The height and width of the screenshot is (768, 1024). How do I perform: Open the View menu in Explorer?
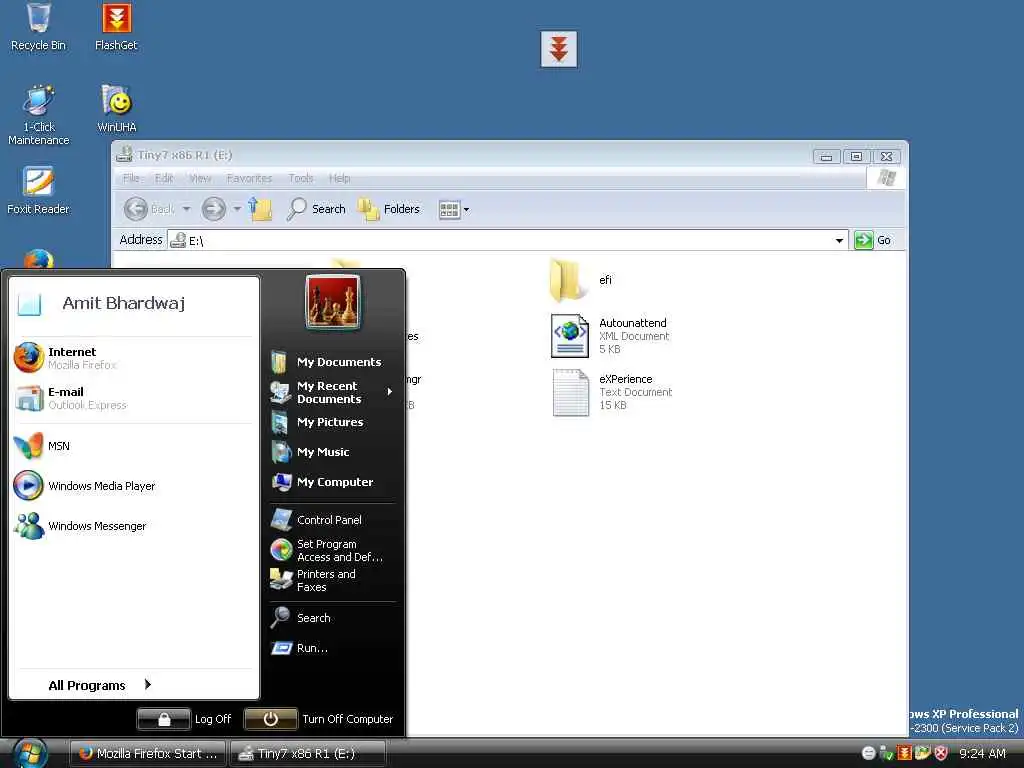point(200,178)
